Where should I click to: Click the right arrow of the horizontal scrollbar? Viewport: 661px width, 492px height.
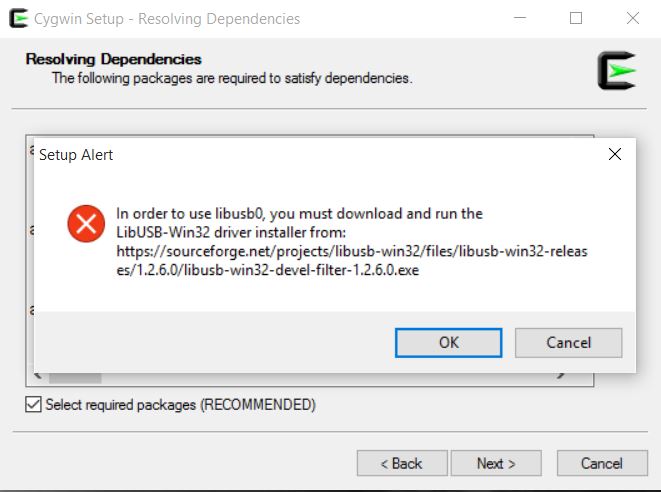(560, 376)
